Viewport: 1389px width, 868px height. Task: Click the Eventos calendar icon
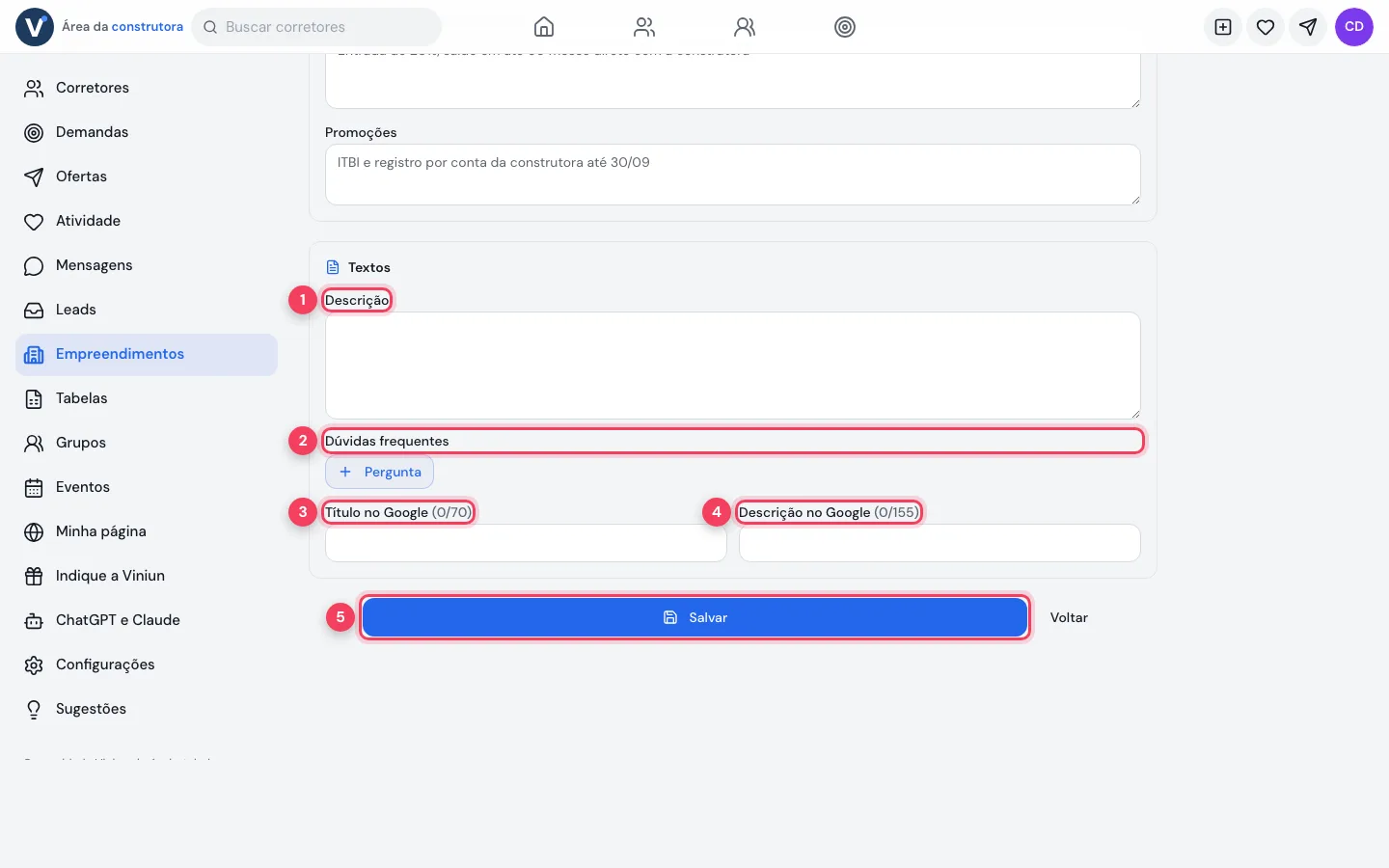(34, 488)
